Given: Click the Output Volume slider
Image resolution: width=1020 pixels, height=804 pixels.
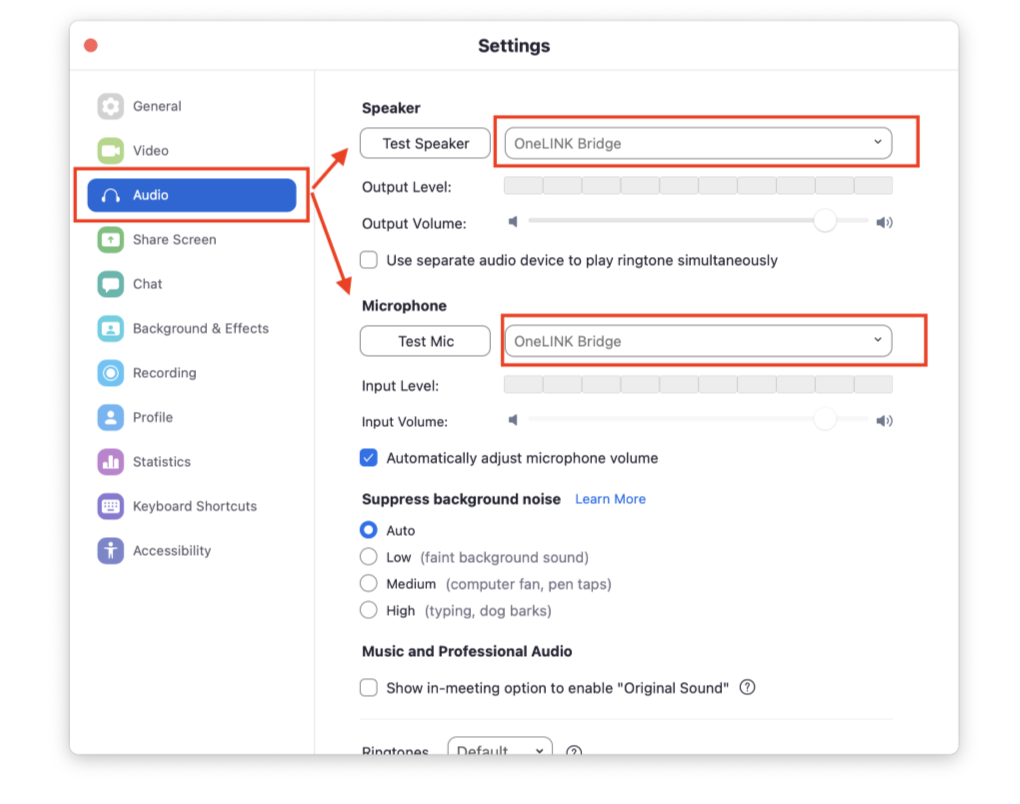Looking at the screenshot, I should (698, 221).
